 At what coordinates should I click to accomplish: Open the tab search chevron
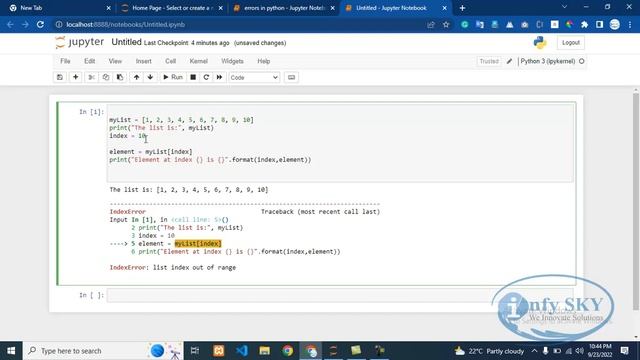tap(564, 7)
